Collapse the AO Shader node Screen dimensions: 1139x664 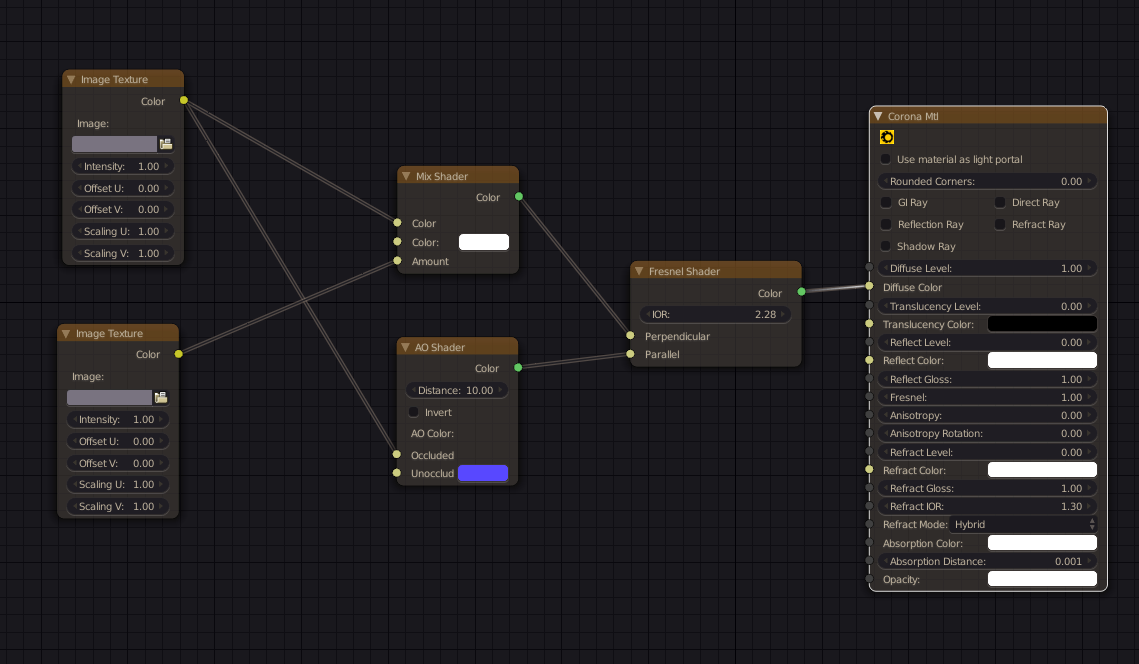[405, 347]
